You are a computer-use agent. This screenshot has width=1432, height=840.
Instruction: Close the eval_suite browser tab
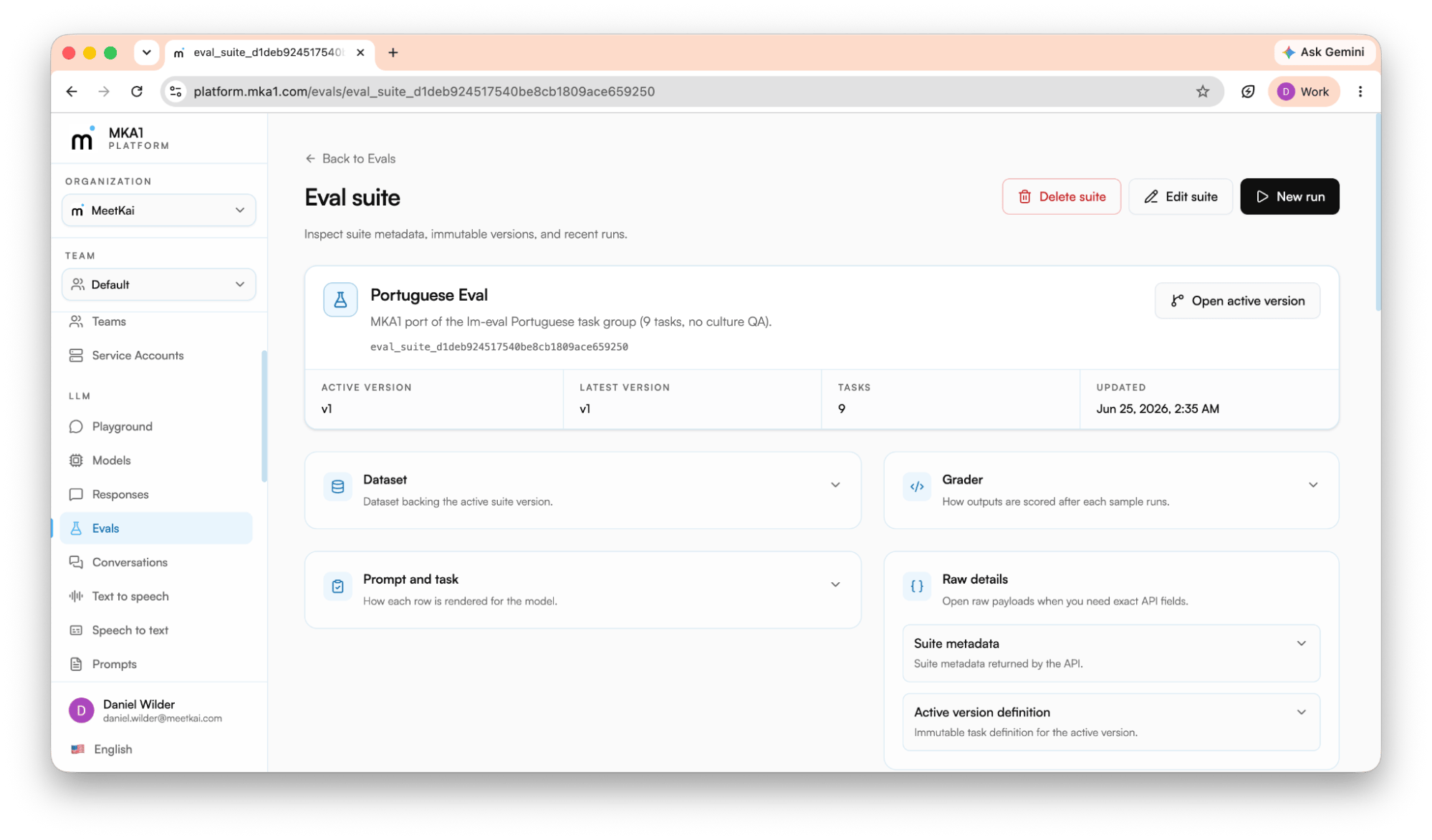pyautogui.click(x=360, y=52)
